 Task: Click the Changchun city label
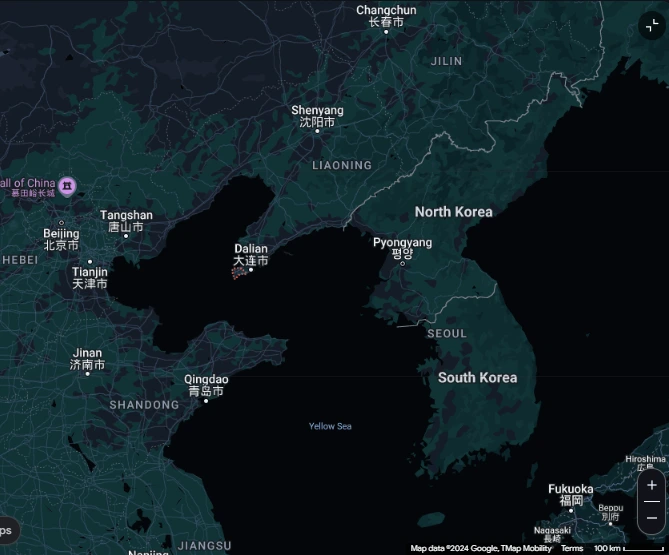point(386,16)
